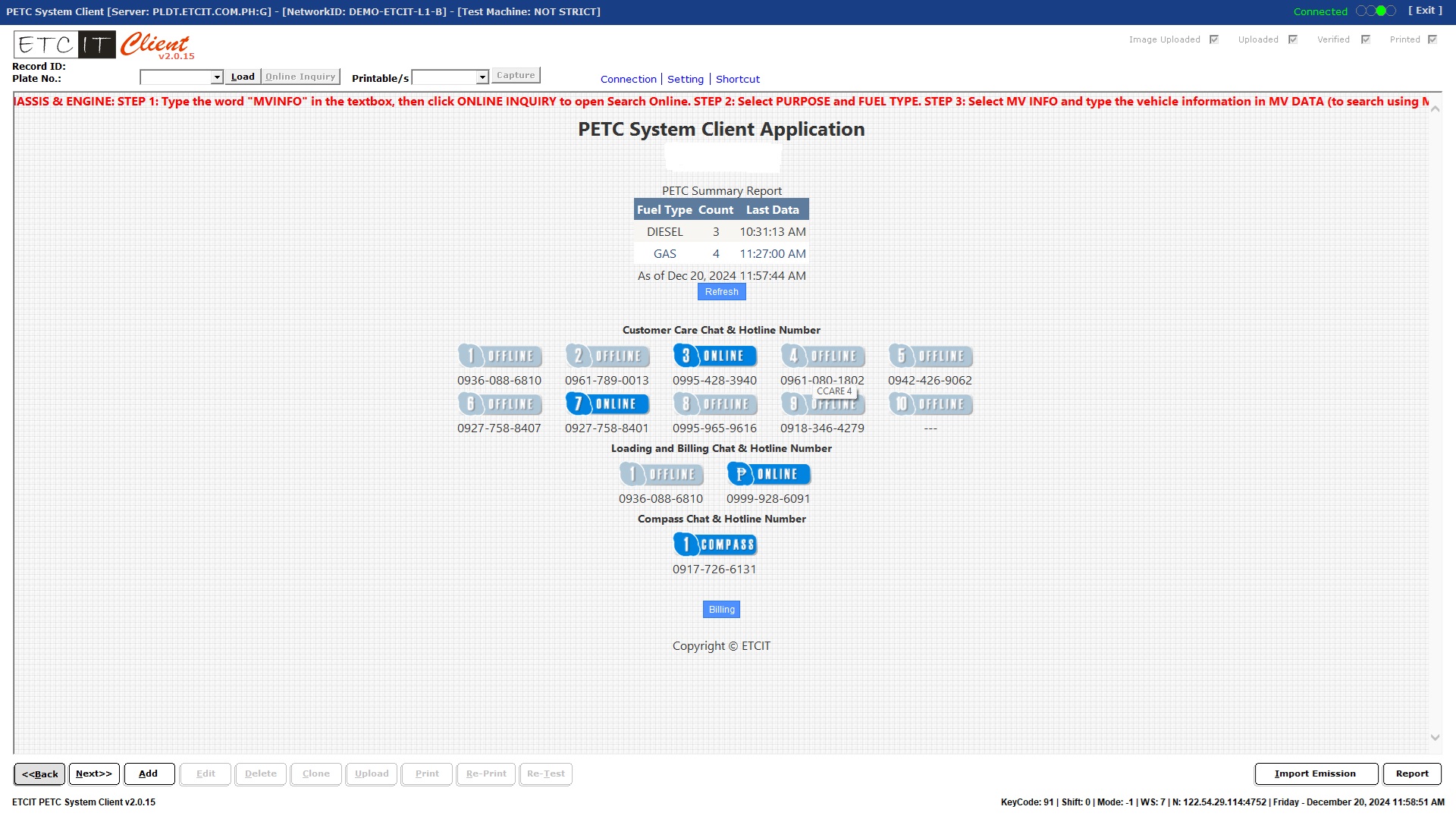Viewport: 1456px width, 819px height.
Task: Click Customer Care 1 offline badge
Action: (499, 356)
